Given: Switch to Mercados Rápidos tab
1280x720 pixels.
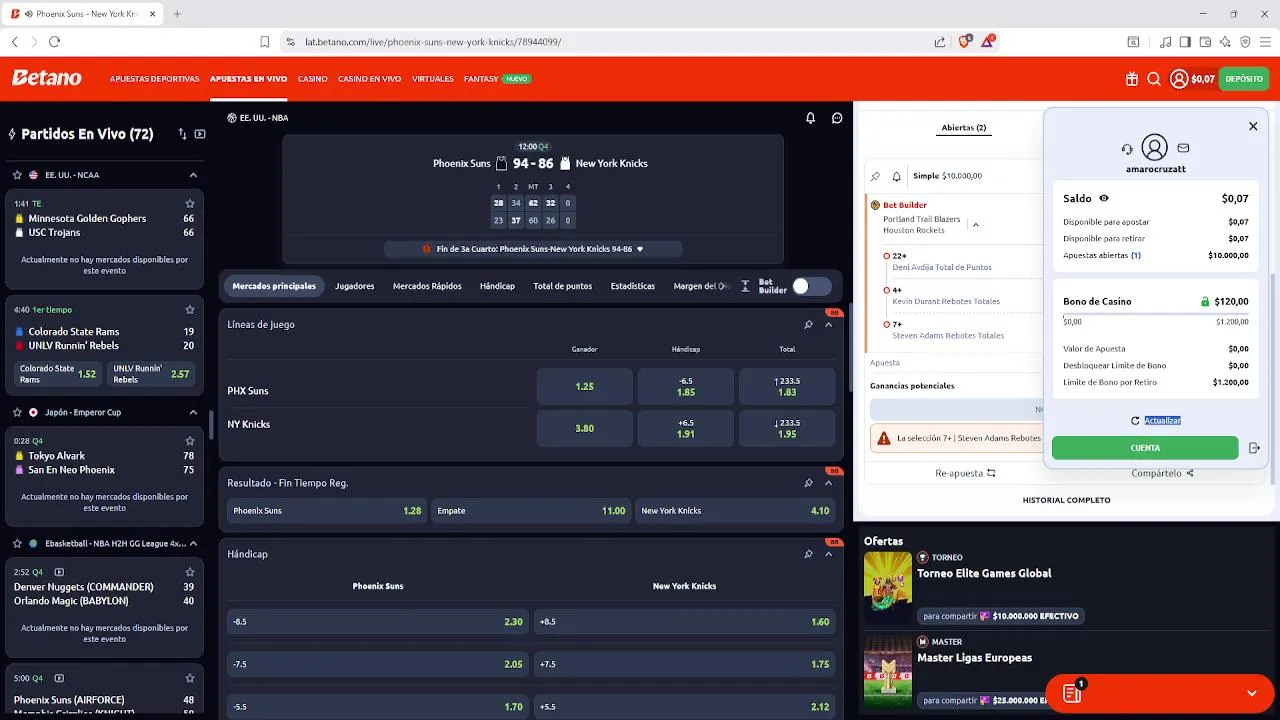Looking at the screenshot, I should (x=427, y=286).
